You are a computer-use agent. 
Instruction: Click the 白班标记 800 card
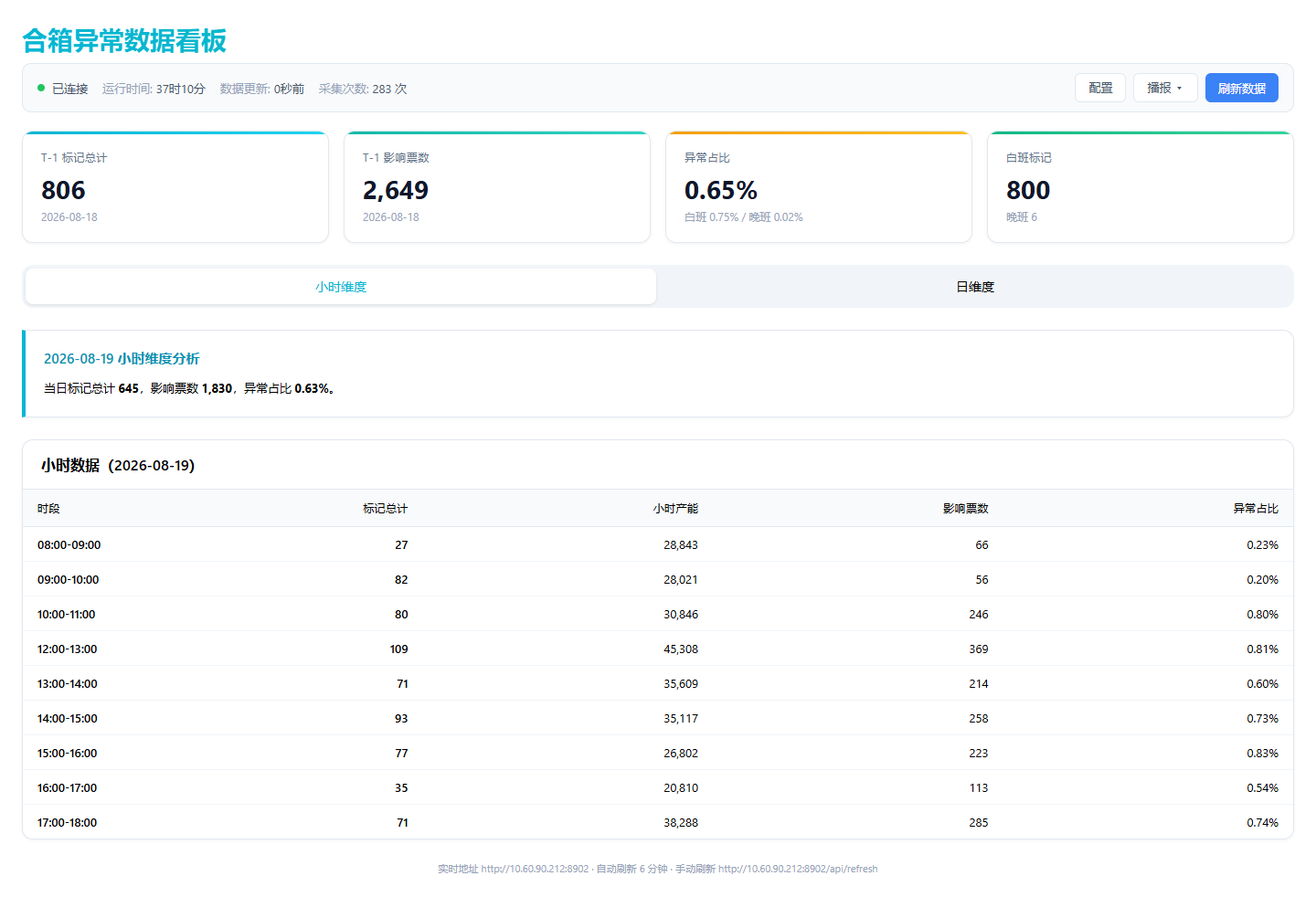pos(1141,187)
